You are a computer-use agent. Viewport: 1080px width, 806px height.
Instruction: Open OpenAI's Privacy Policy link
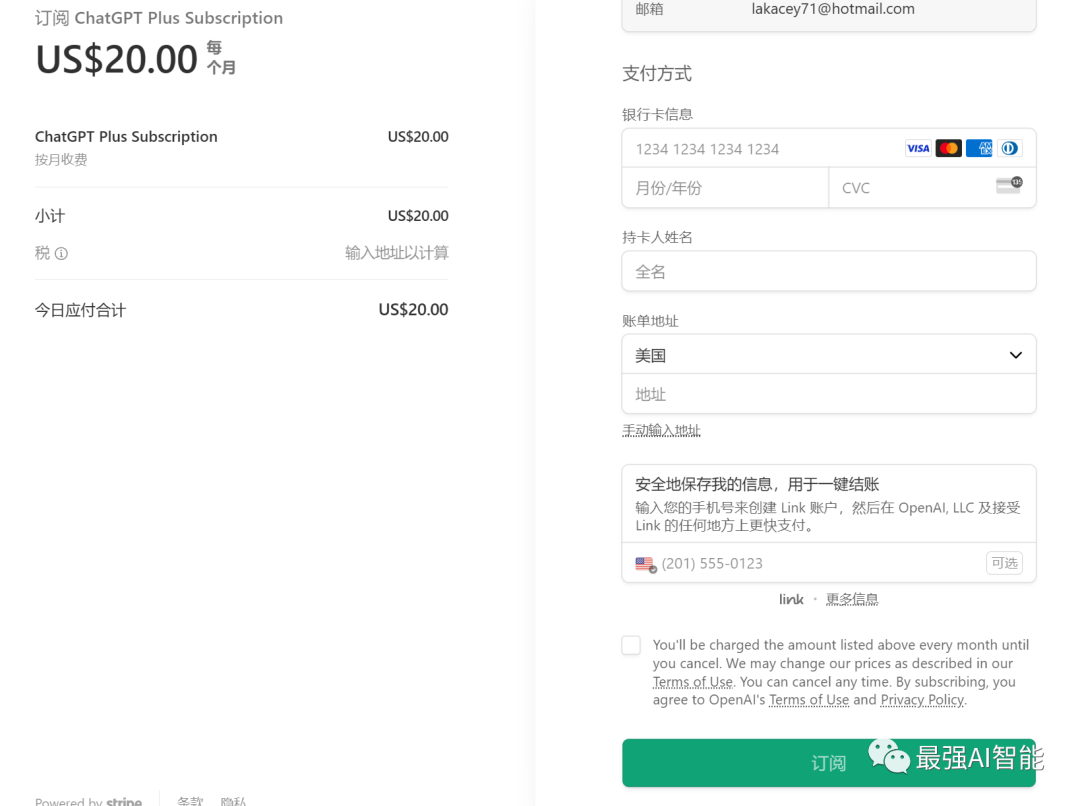(922, 700)
